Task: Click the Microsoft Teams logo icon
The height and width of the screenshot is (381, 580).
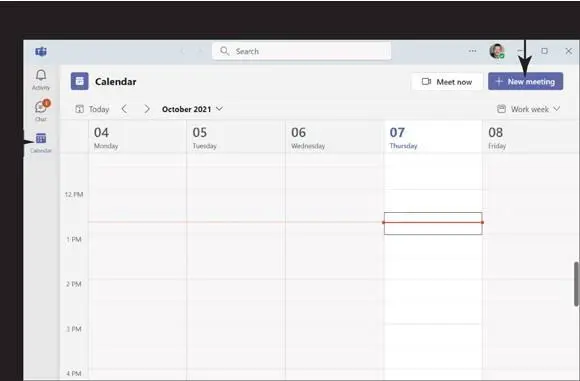Action: click(41, 51)
